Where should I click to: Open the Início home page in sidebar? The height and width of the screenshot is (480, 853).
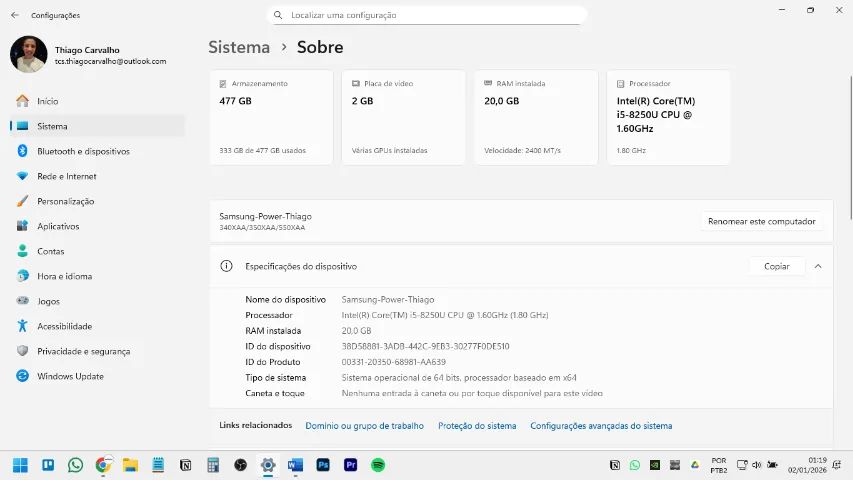tap(98, 101)
